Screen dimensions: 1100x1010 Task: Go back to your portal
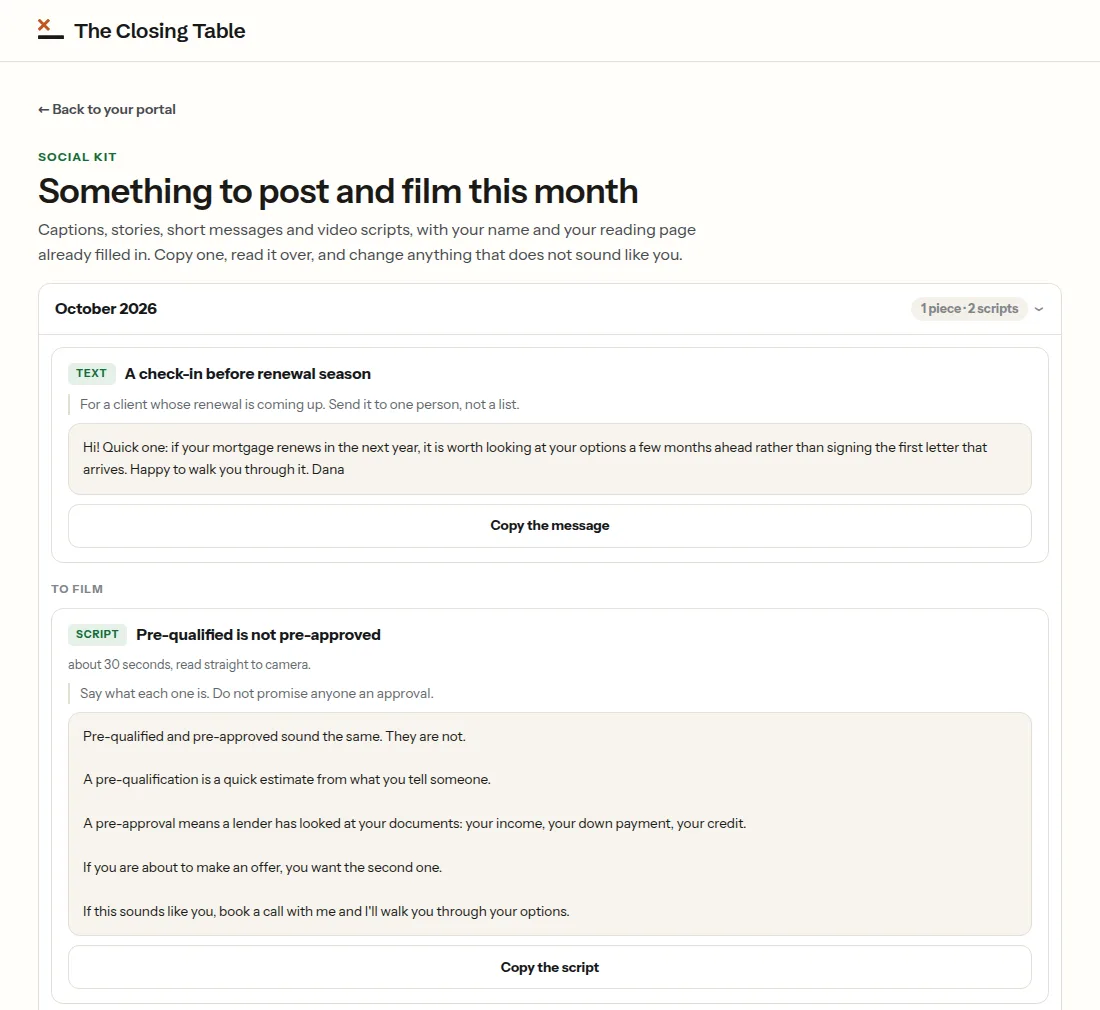(x=107, y=109)
